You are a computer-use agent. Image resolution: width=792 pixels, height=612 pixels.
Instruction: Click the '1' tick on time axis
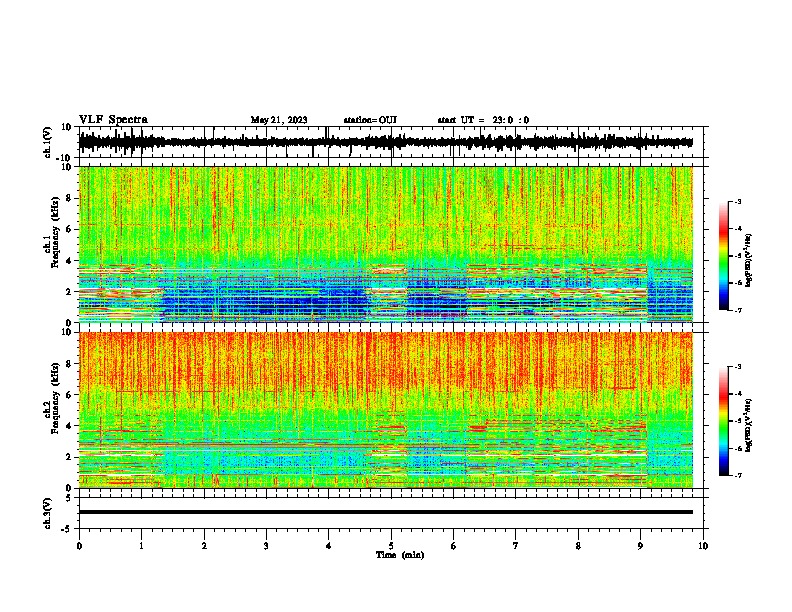pyautogui.click(x=141, y=546)
